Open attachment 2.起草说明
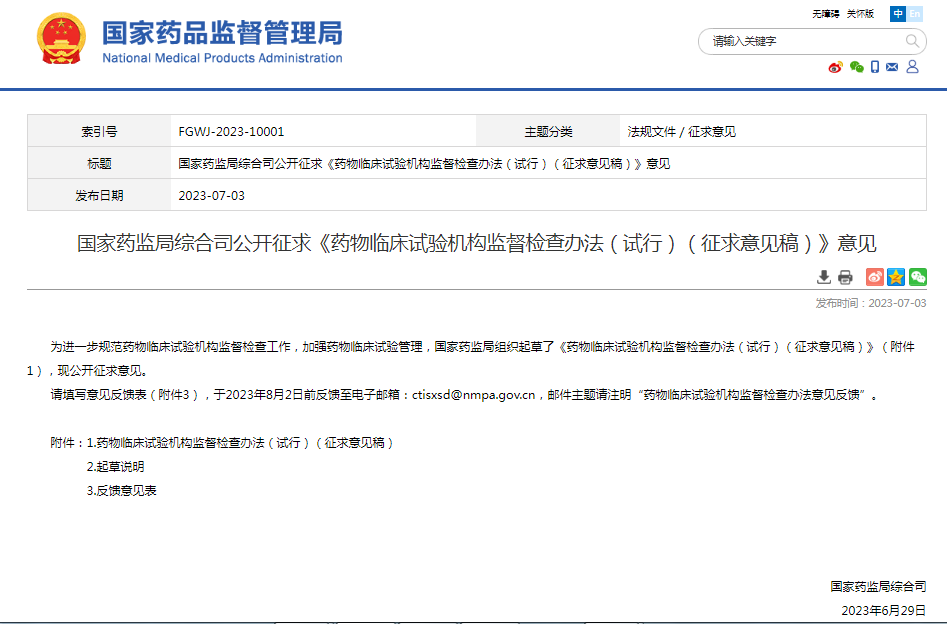The image size is (947, 624). point(115,466)
